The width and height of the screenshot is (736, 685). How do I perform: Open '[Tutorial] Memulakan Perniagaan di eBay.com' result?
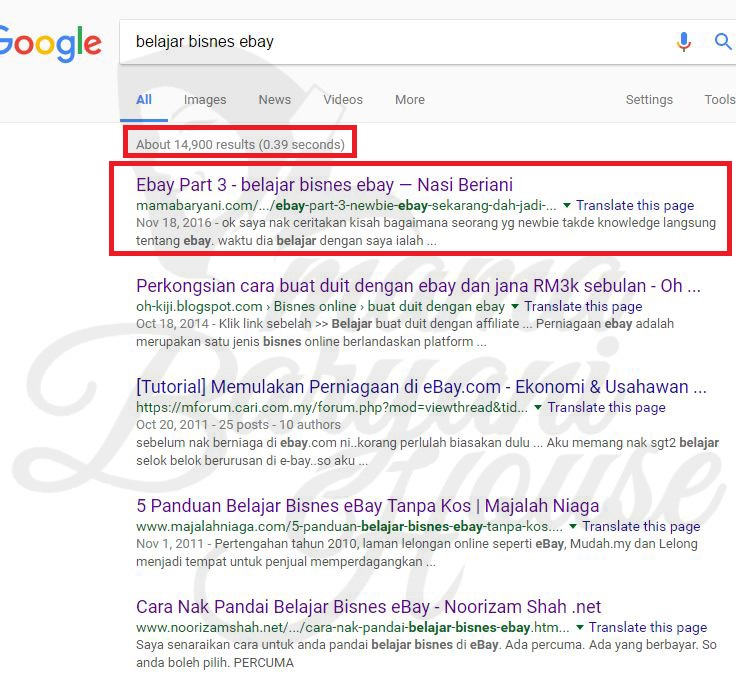pos(421,387)
